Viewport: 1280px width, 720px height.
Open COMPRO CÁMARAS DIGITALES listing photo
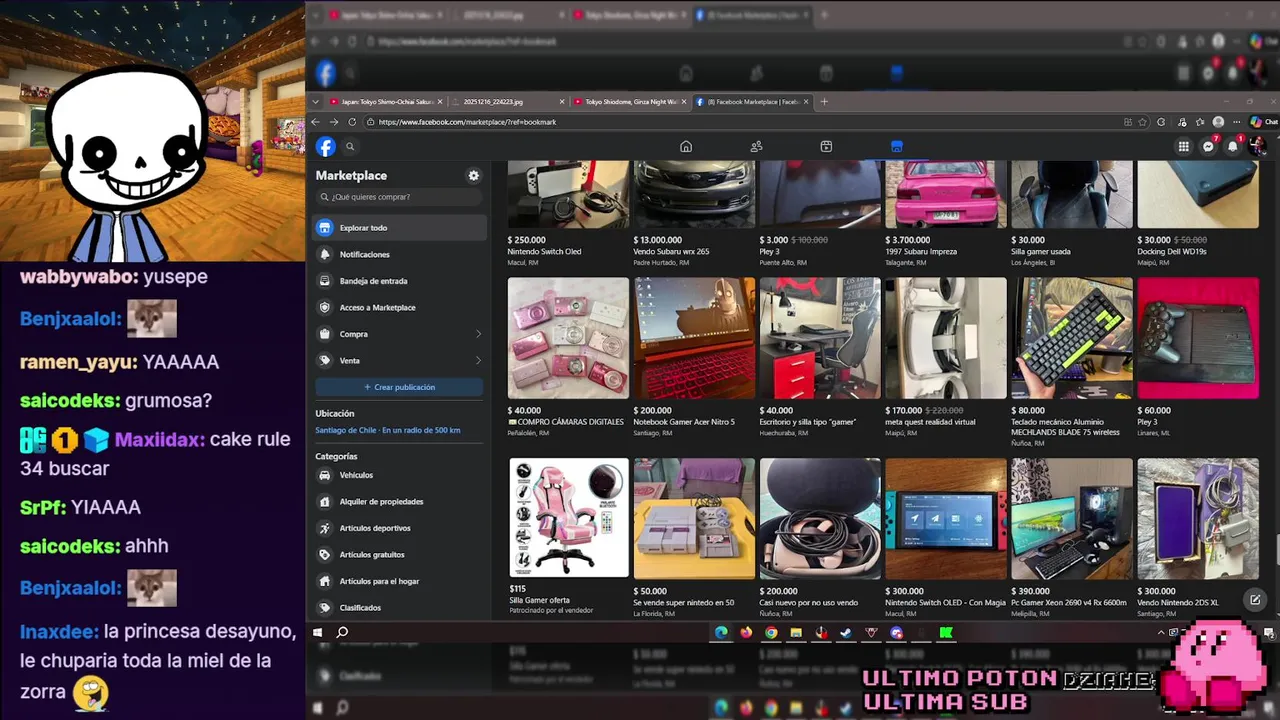[568, 338]
